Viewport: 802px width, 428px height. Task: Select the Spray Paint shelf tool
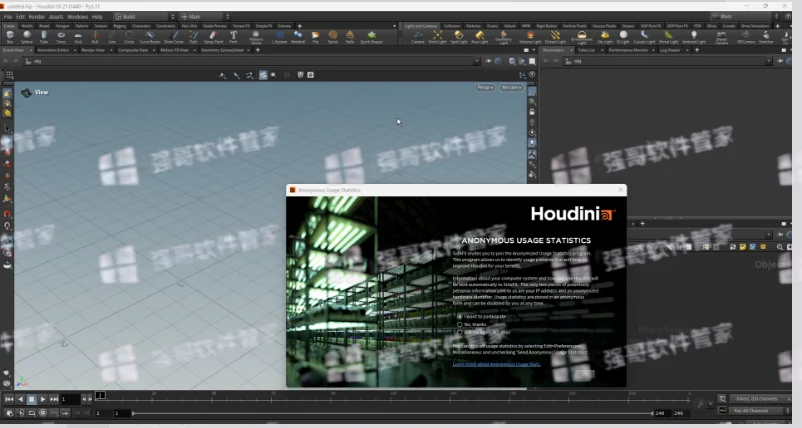tap(213, 36)
